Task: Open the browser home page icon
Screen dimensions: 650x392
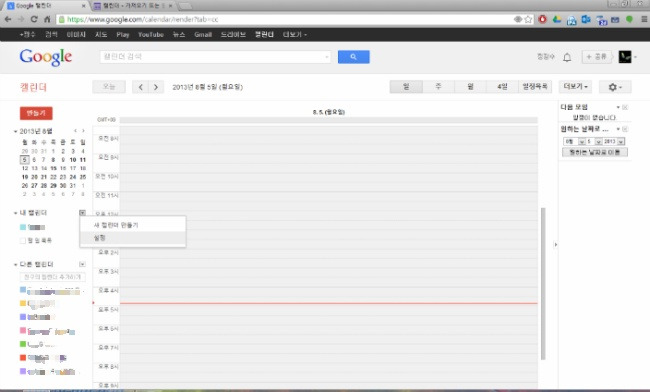Action: click(x=47, y=19)
